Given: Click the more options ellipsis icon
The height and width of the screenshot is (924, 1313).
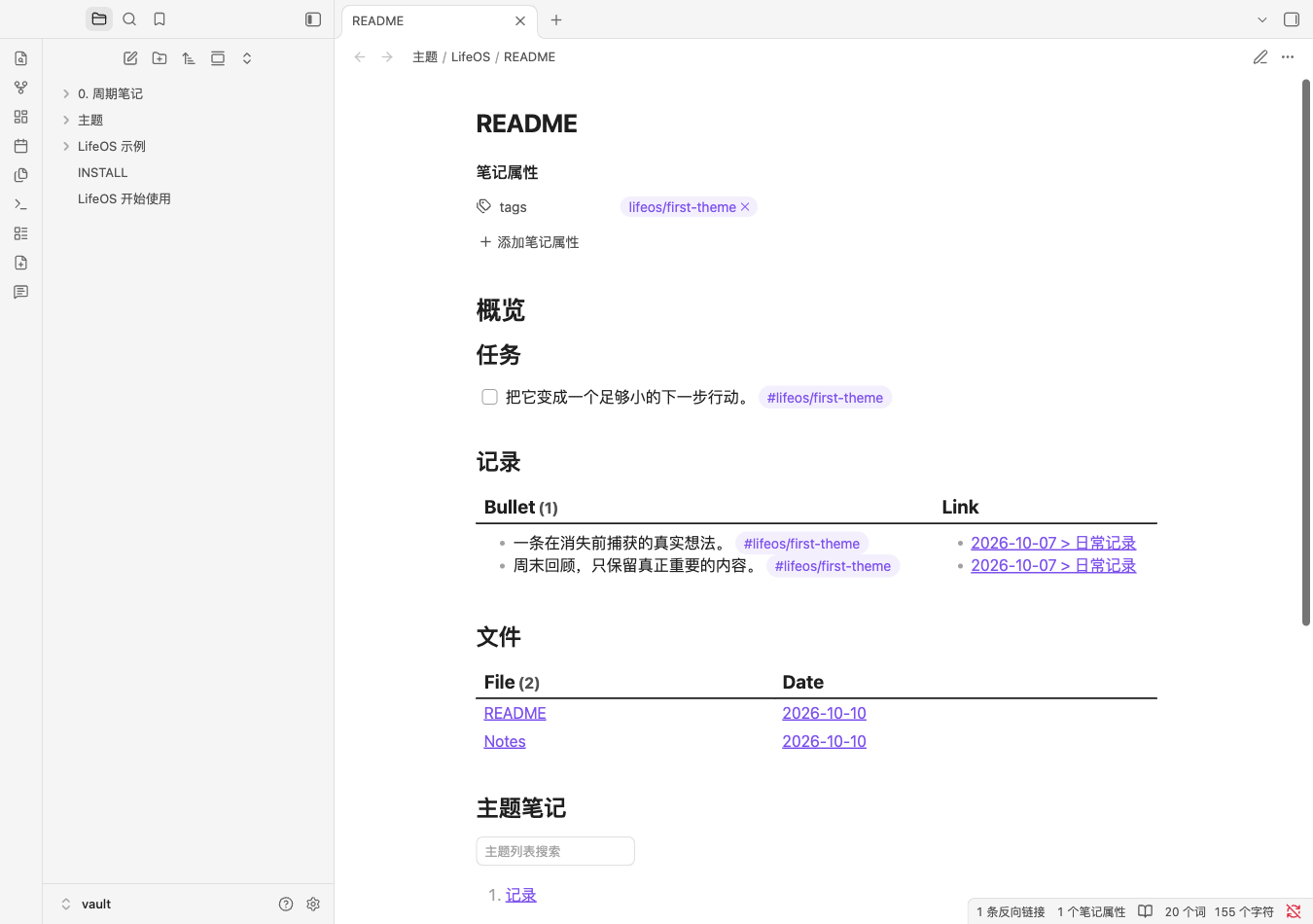Looking at the screenshot, I should pos(1288,57).
